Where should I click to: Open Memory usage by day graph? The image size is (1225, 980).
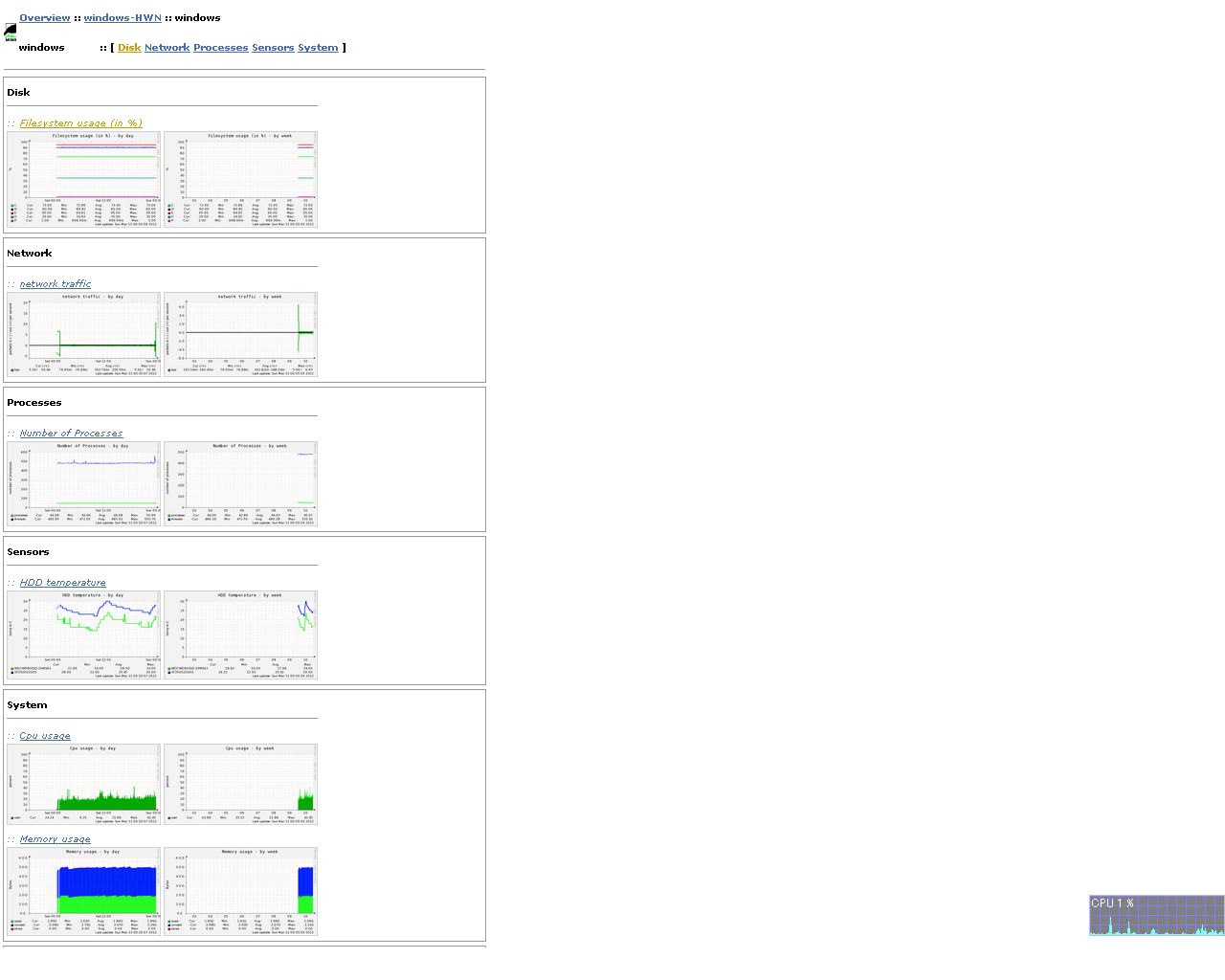(84, 891)
